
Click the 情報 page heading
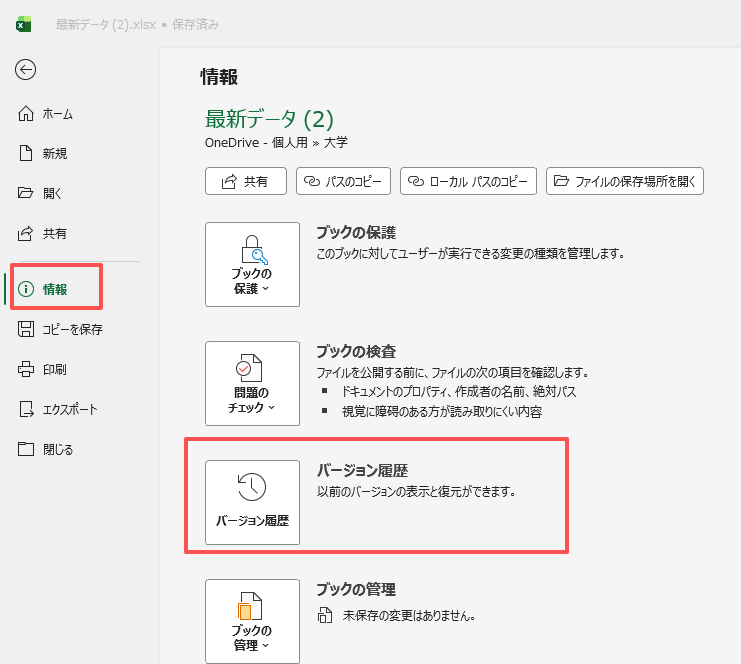click(219, 77)
